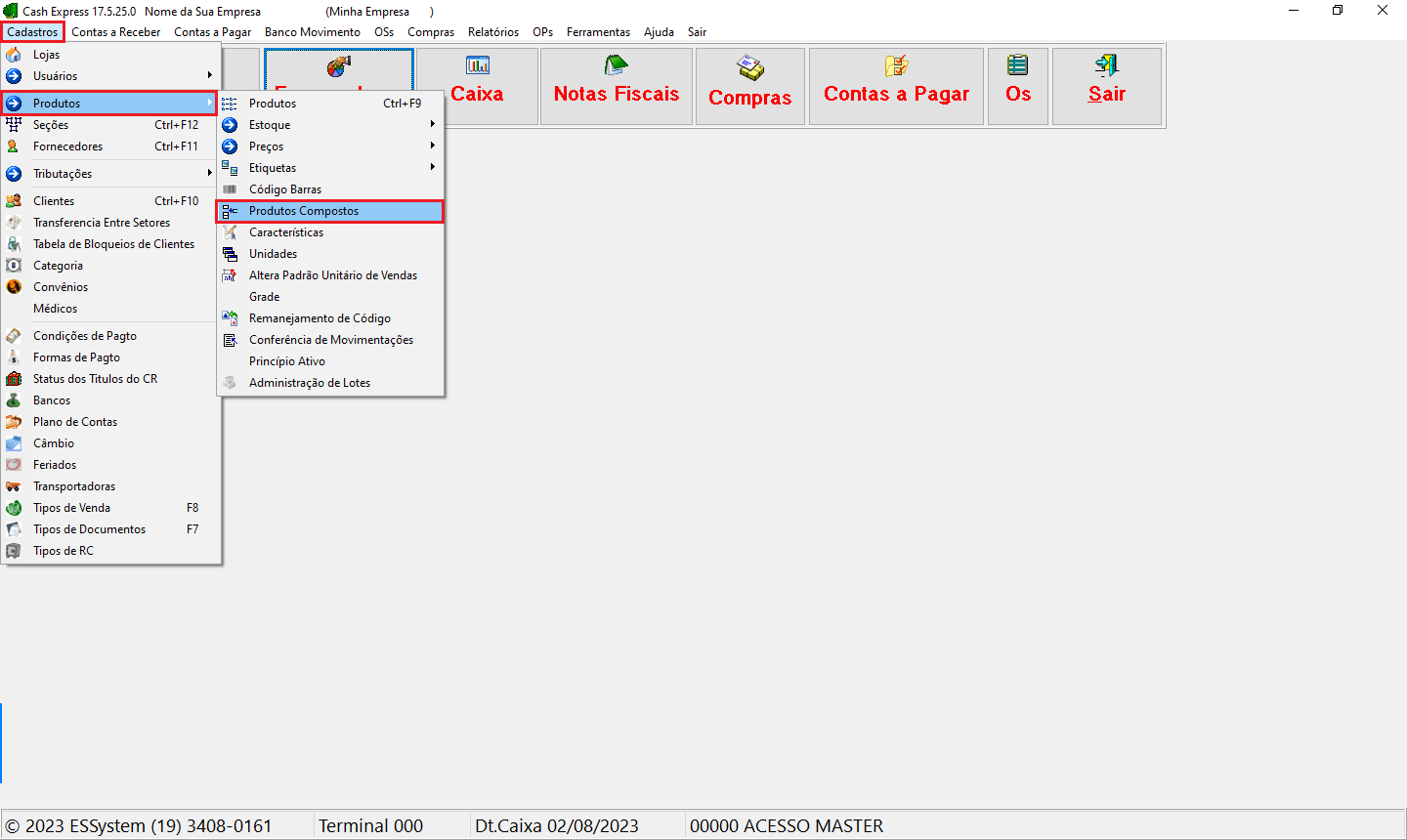The width and height of the screenshot is (1407, 840).
Task: Click the Usuários arrow icon
Action: click(14, 76)
